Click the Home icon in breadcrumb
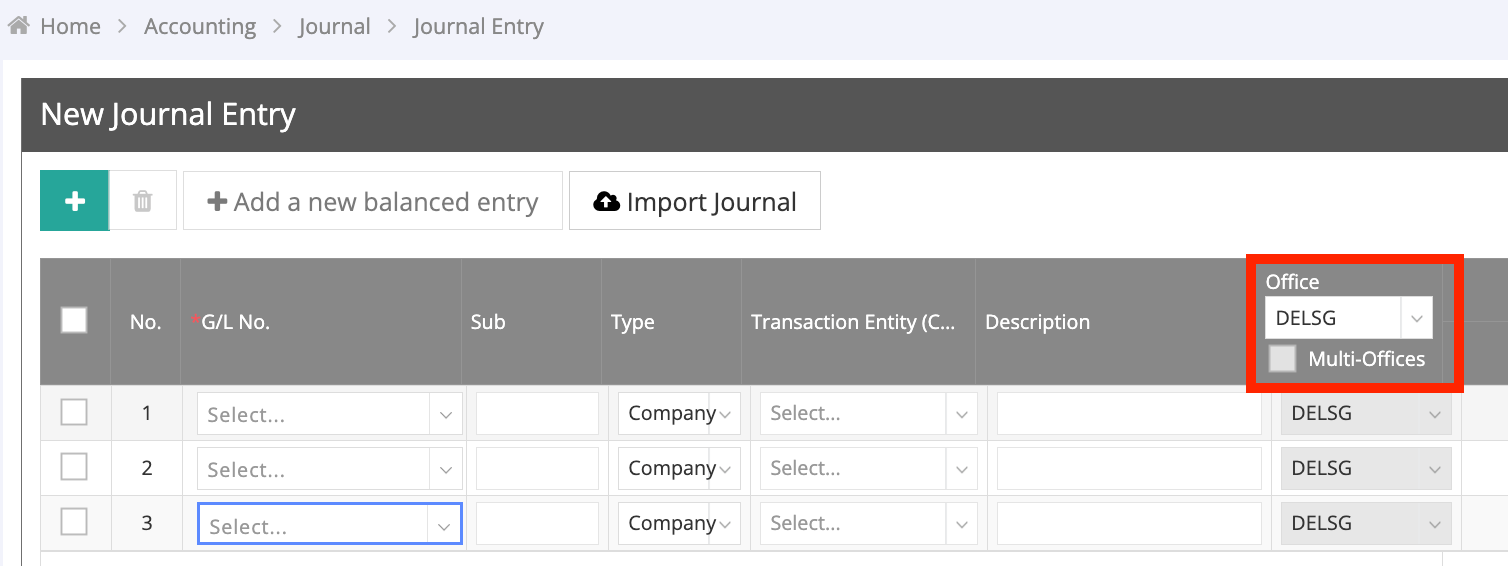 [x=18, y=26]
